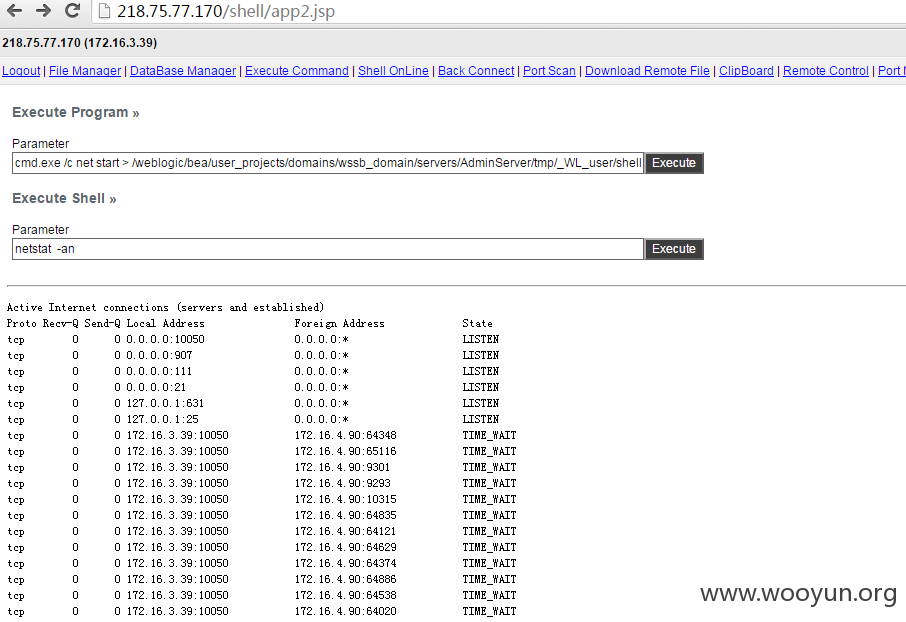Image resolution: width=906 pixels, height=622 pixels.
Task: Click the Active Internet connections heading line
Action: pyautogui.click(x=165, y=308)
